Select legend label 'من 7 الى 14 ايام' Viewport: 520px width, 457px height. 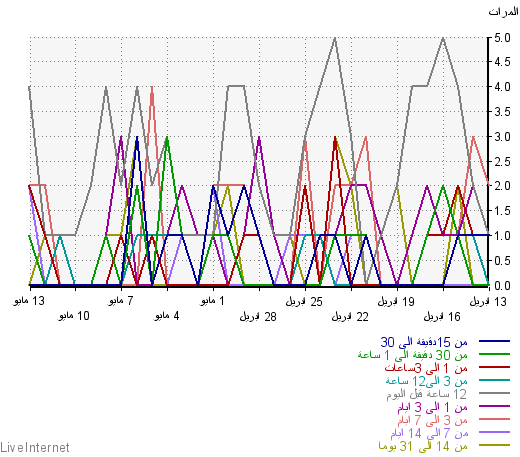(429, 433)
